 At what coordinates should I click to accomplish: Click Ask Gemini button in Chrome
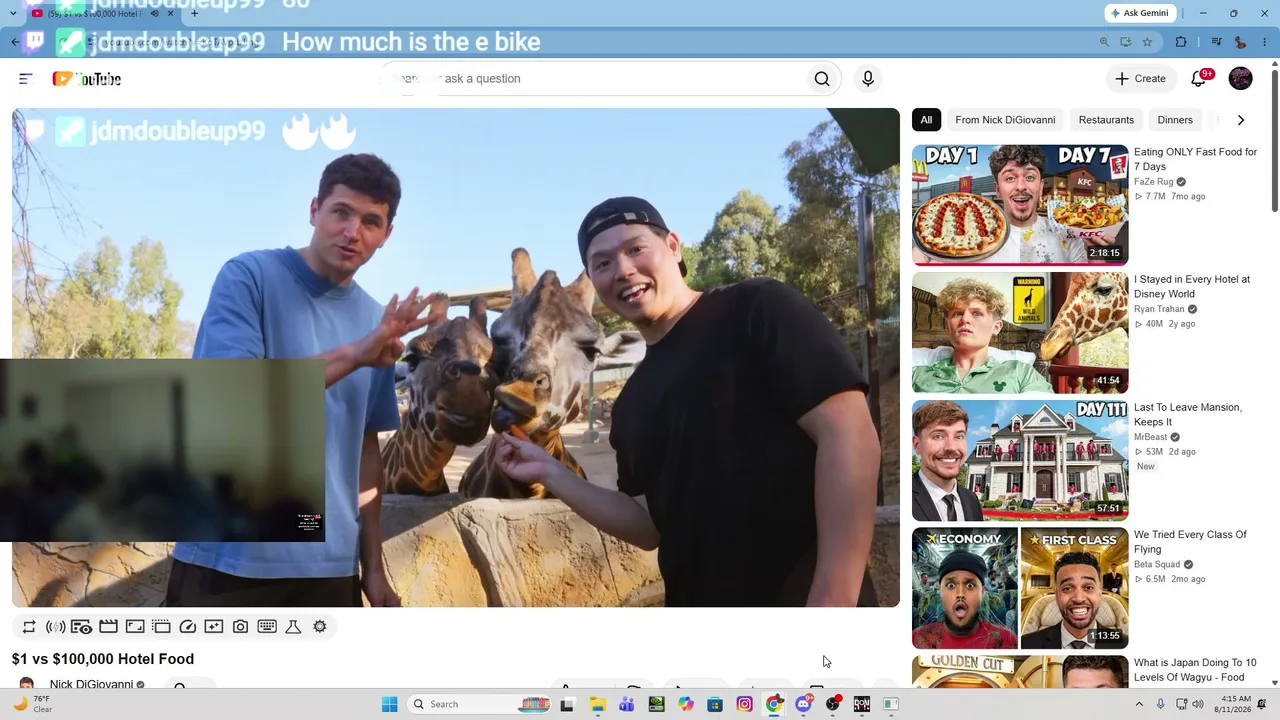coord(1140,13)
